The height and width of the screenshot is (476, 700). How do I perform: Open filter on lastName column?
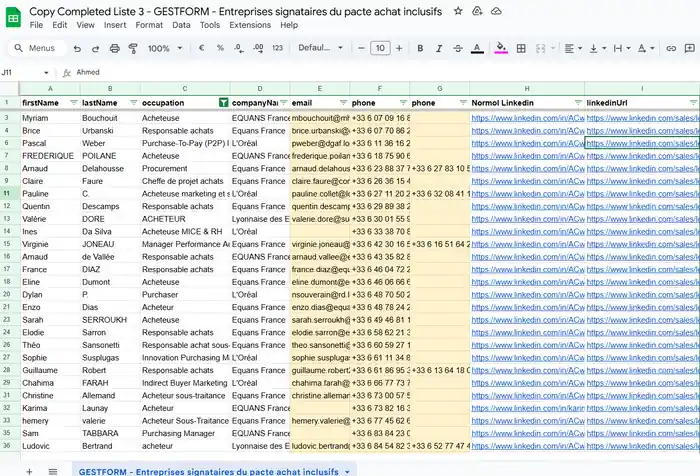click(133, 103)
